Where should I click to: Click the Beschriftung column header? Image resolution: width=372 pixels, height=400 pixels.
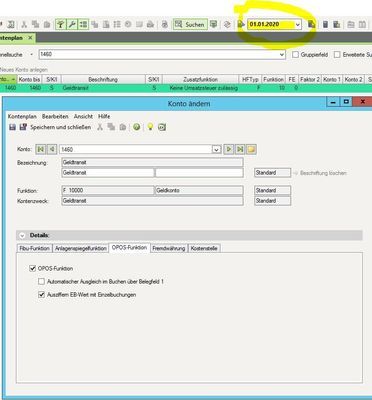103,79
